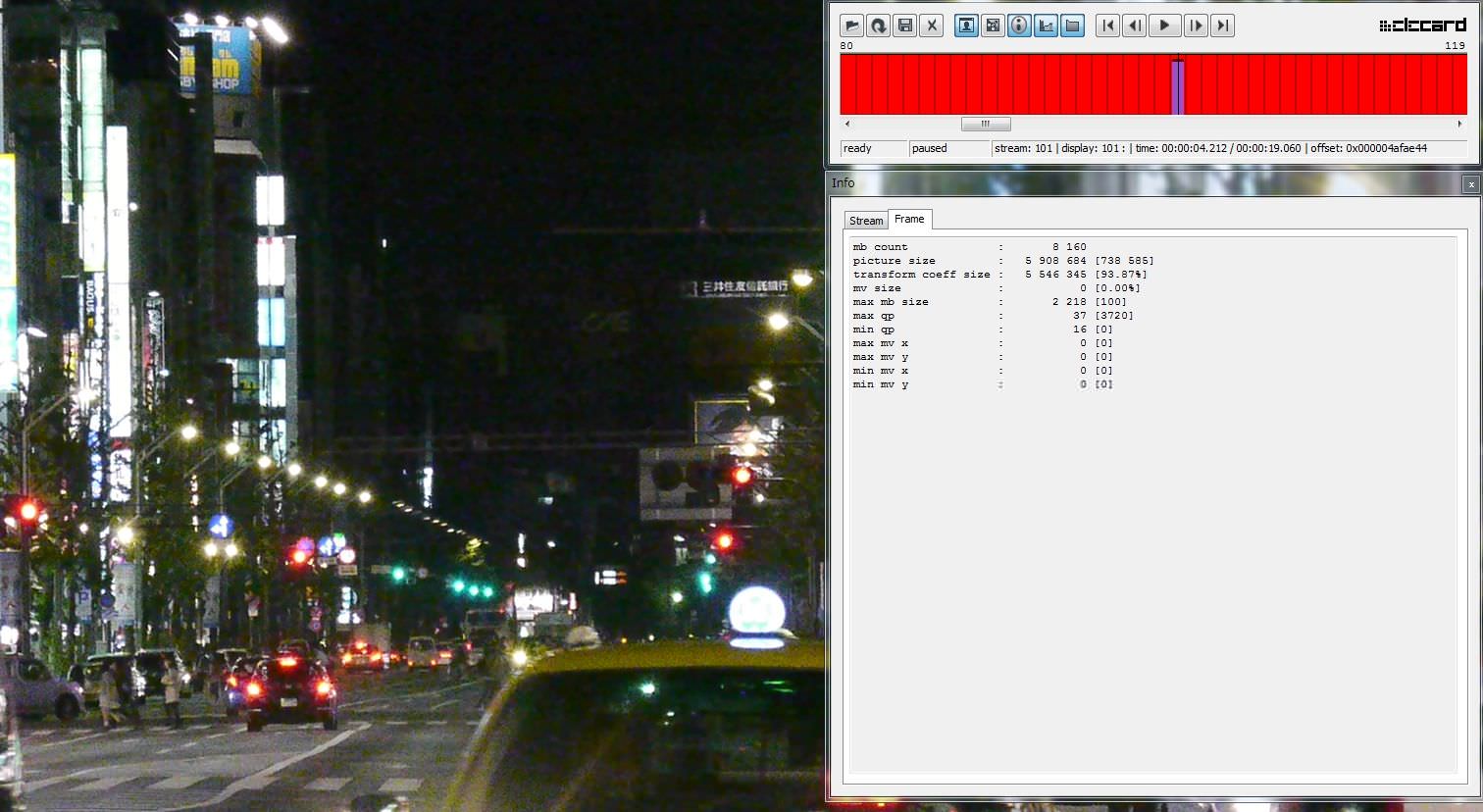Click the timeline scroll right arrow
1483x812 pixels.
pos(1459,124)
